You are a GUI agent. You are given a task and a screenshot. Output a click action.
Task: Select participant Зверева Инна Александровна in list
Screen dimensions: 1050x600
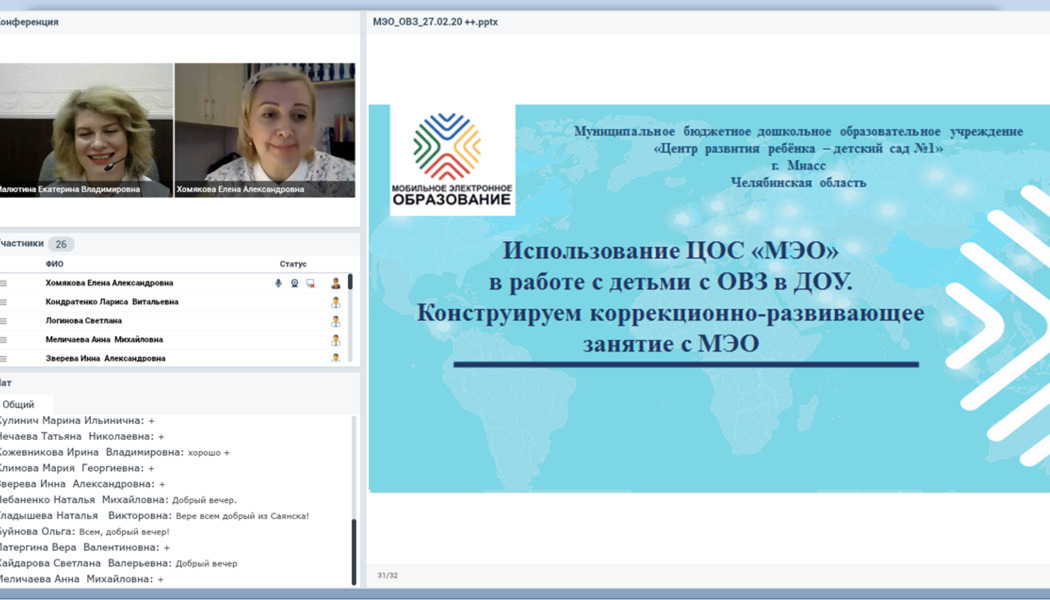pos(105,358)
